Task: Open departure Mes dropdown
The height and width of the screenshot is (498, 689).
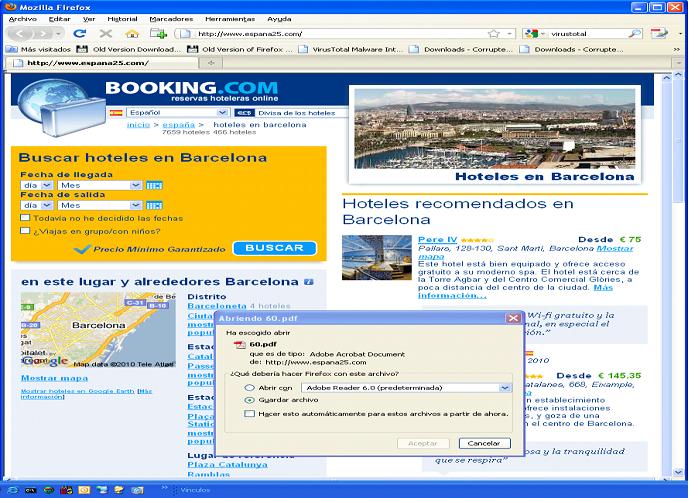Action: [100, 205]
